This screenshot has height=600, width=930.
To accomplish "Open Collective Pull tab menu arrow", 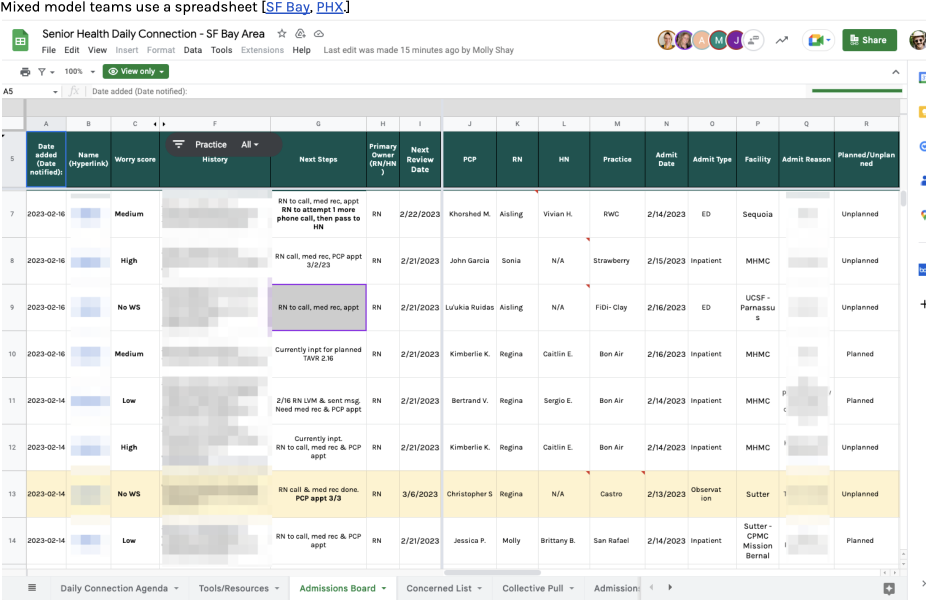I will pos(572,588).
